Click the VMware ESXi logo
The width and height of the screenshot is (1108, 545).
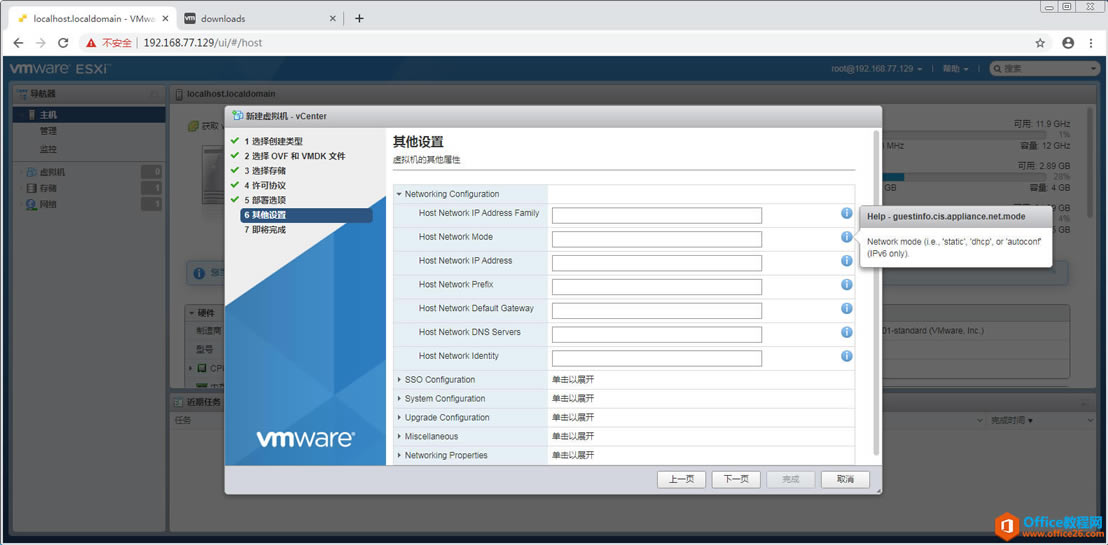(x=59, y=69)
